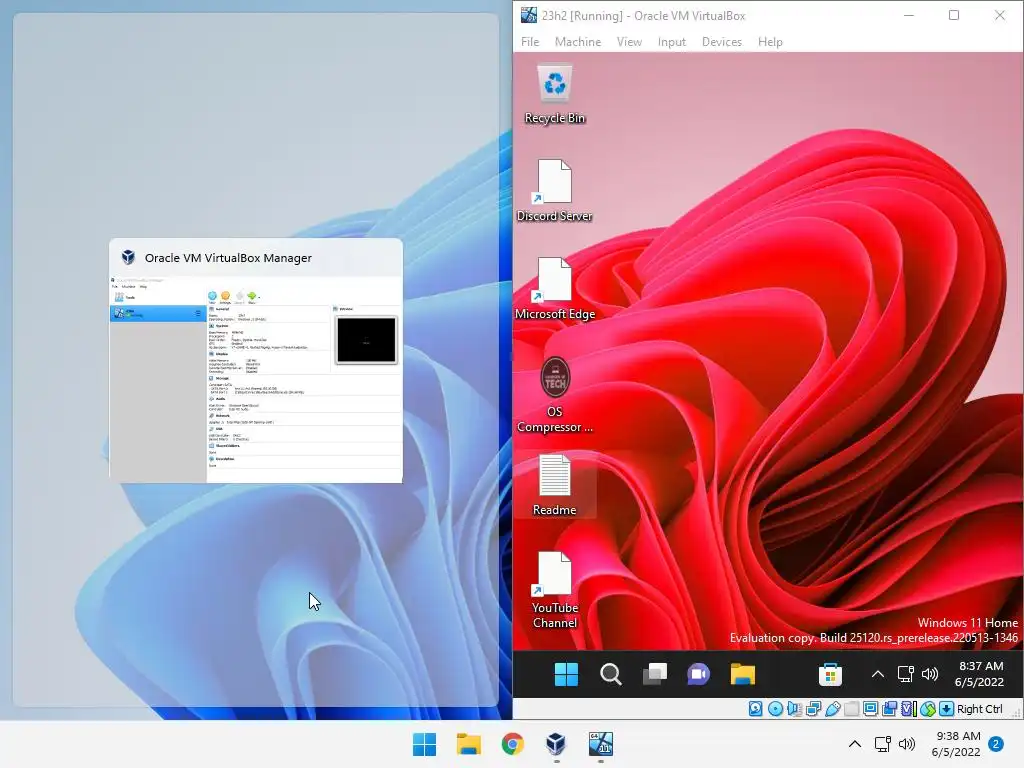Click the grey shared folders icon in status bar
This screenshot has width=1024, height=768.
point(852,709)
